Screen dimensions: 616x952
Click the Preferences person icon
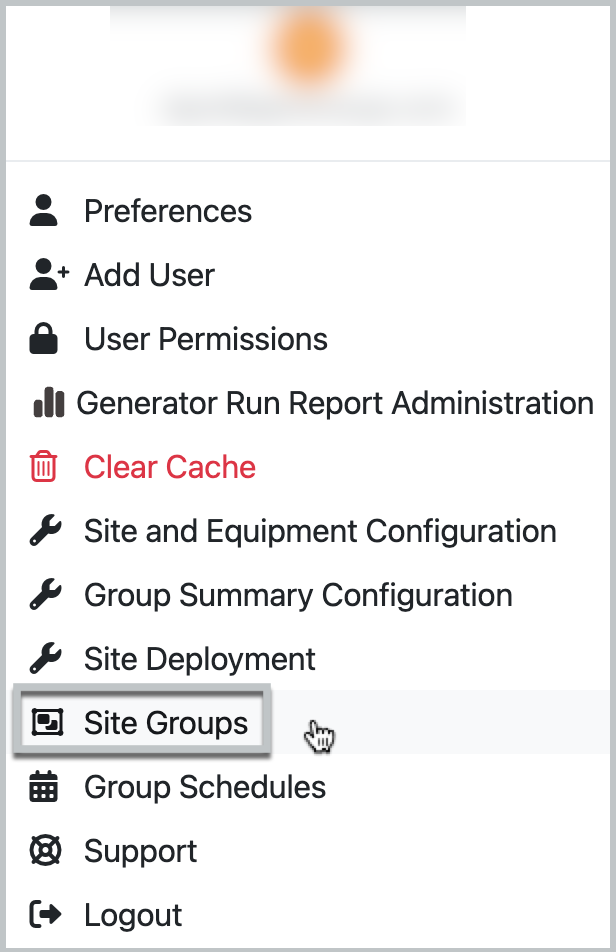pyautogui.click(x=45, y=211)
